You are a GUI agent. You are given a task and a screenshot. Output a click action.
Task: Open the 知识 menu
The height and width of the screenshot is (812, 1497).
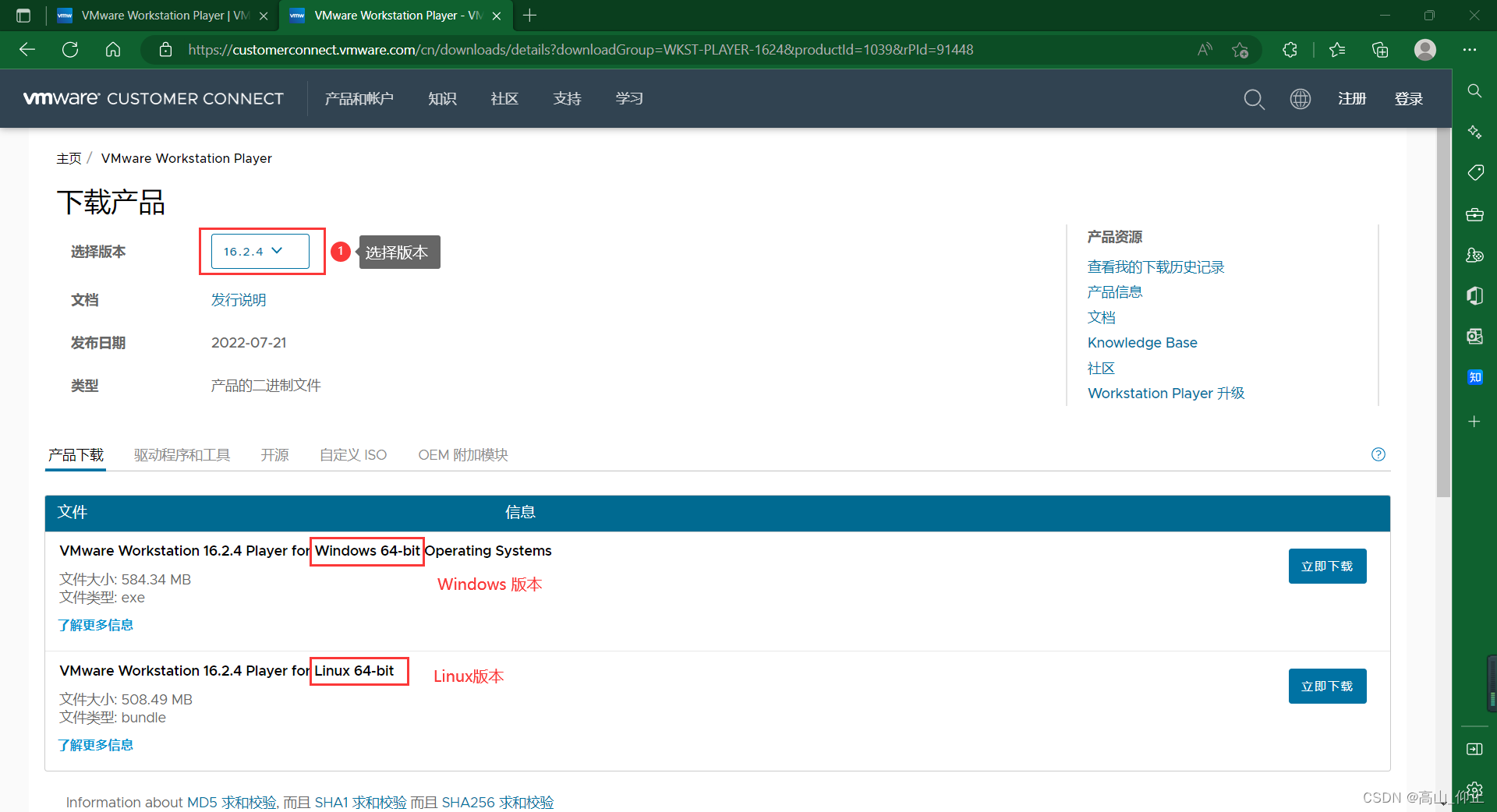(442, 99)
